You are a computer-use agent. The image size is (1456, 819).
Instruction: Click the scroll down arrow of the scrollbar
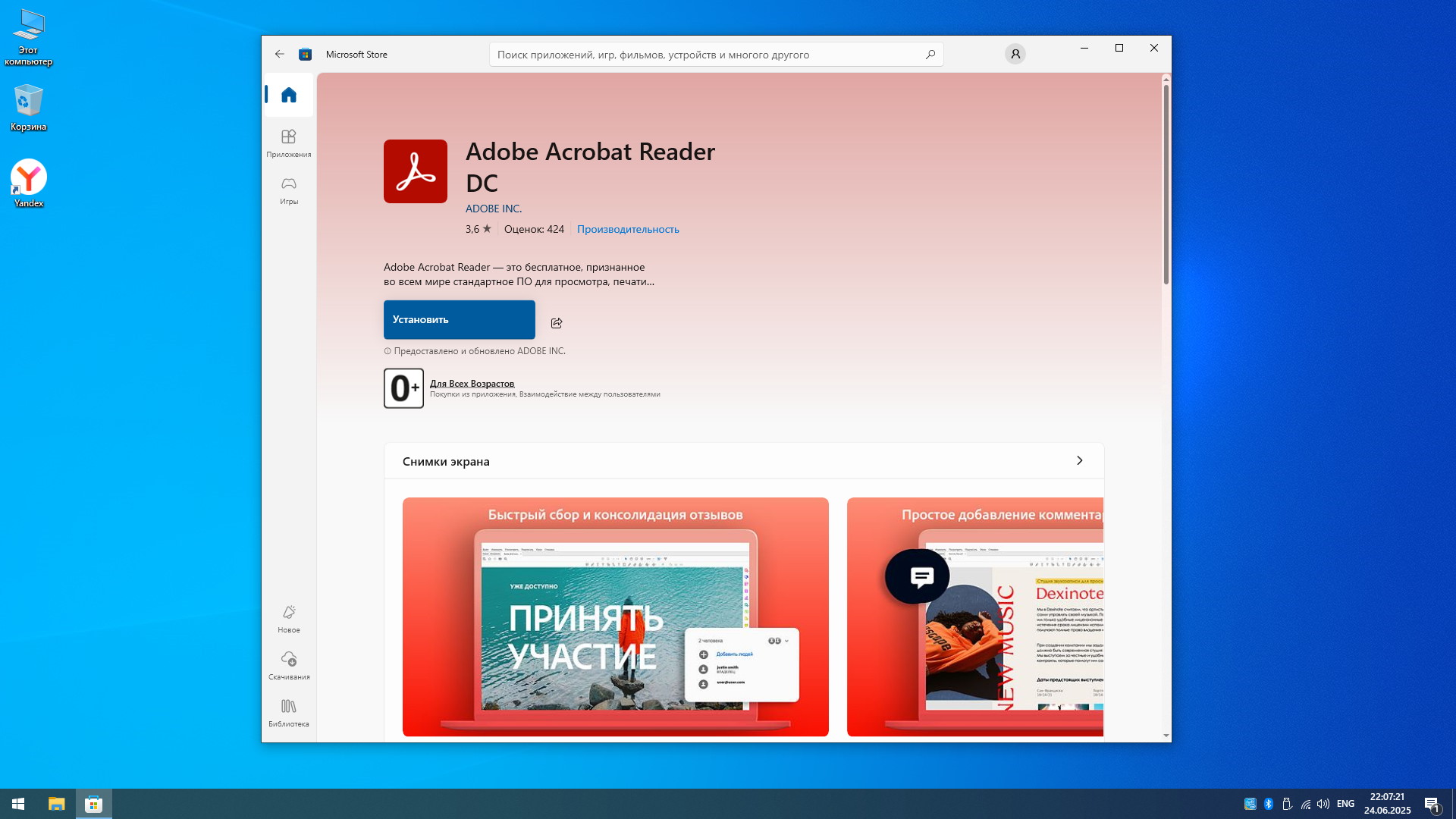pyautogui.click(x=1166, y=736)
